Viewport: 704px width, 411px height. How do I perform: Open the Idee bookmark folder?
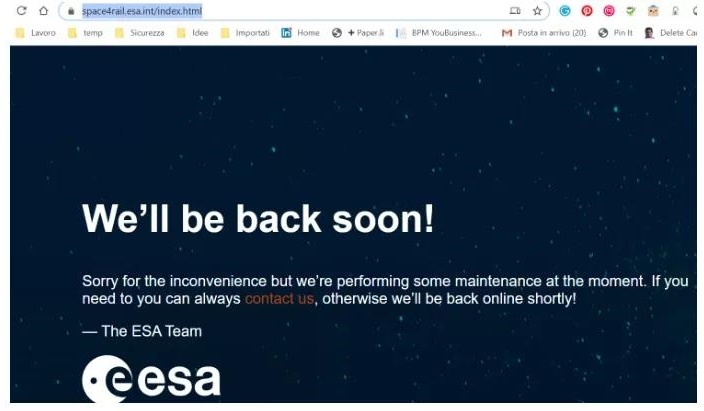coord(193,33)
